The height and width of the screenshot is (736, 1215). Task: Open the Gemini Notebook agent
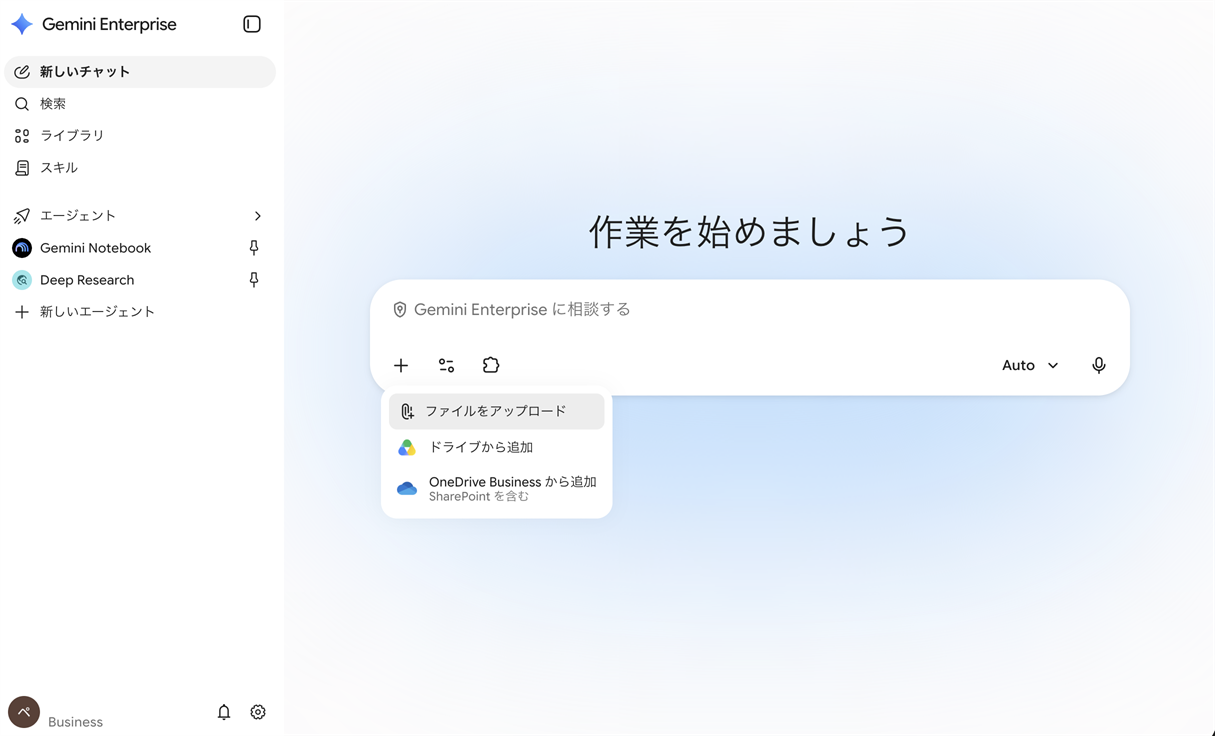tap(140, 248)
